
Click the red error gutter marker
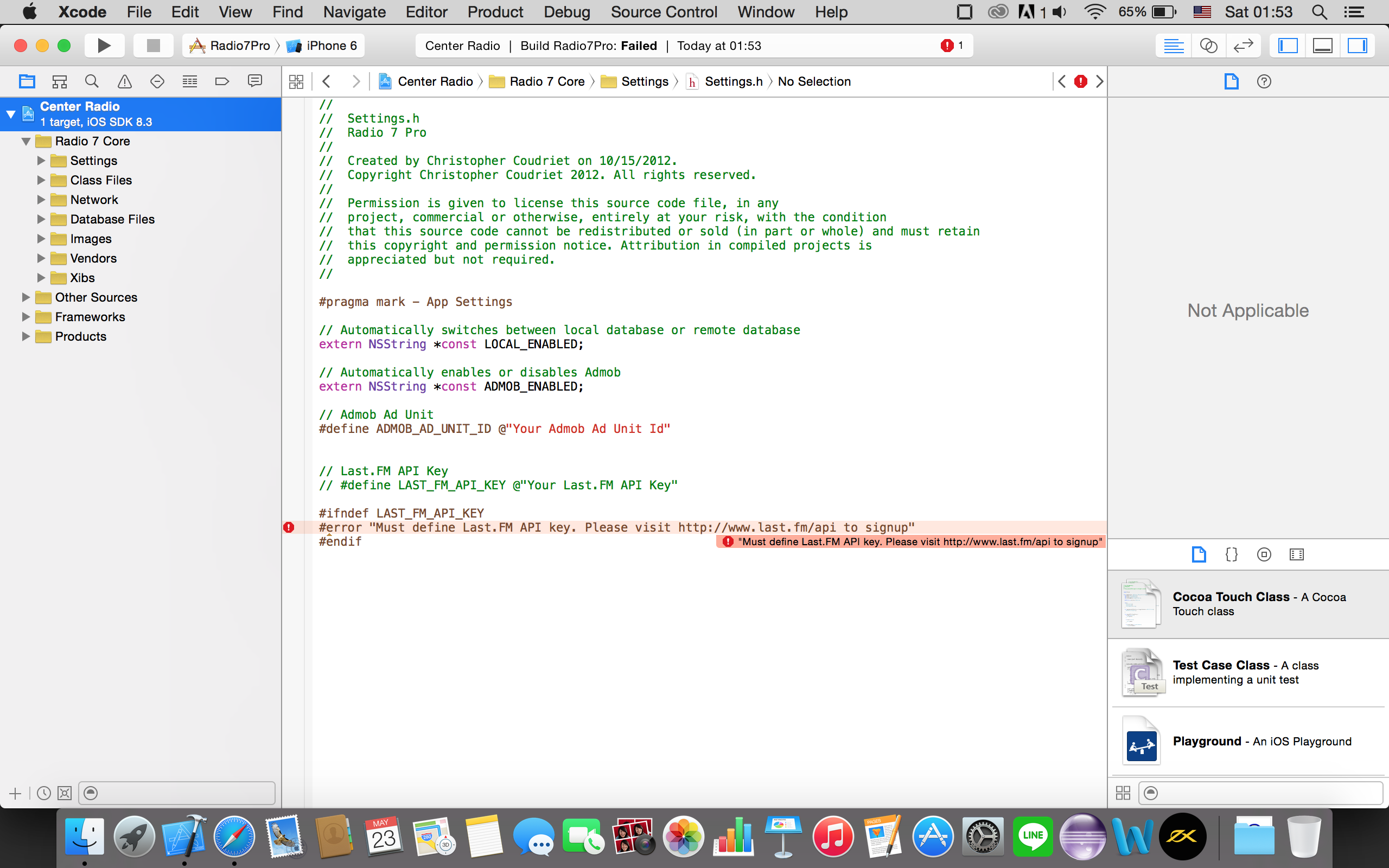click(289, 527)
